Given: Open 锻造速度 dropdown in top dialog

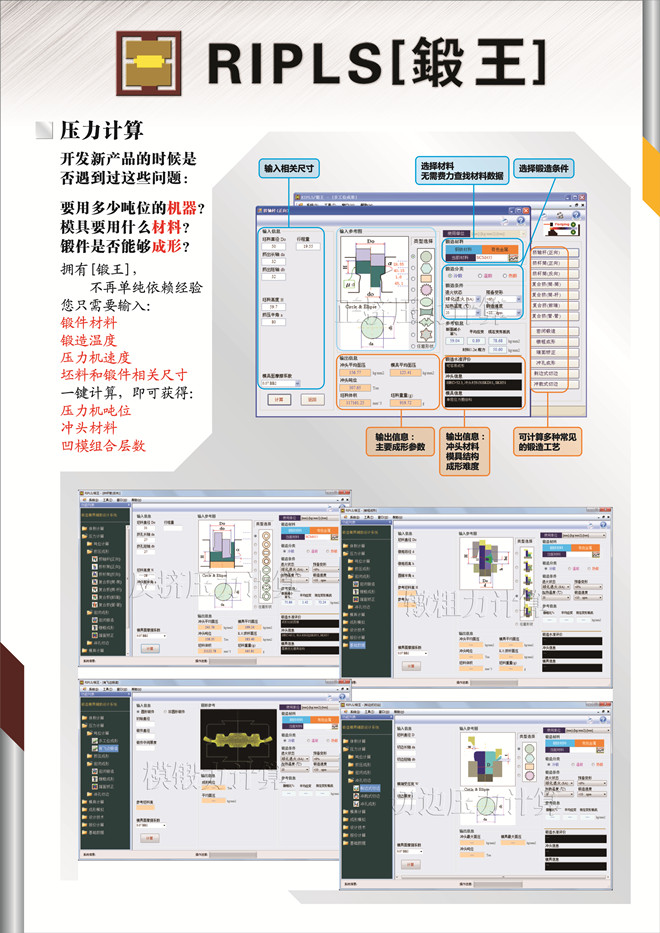Looking at the screenshot, I should pos(504,312).
